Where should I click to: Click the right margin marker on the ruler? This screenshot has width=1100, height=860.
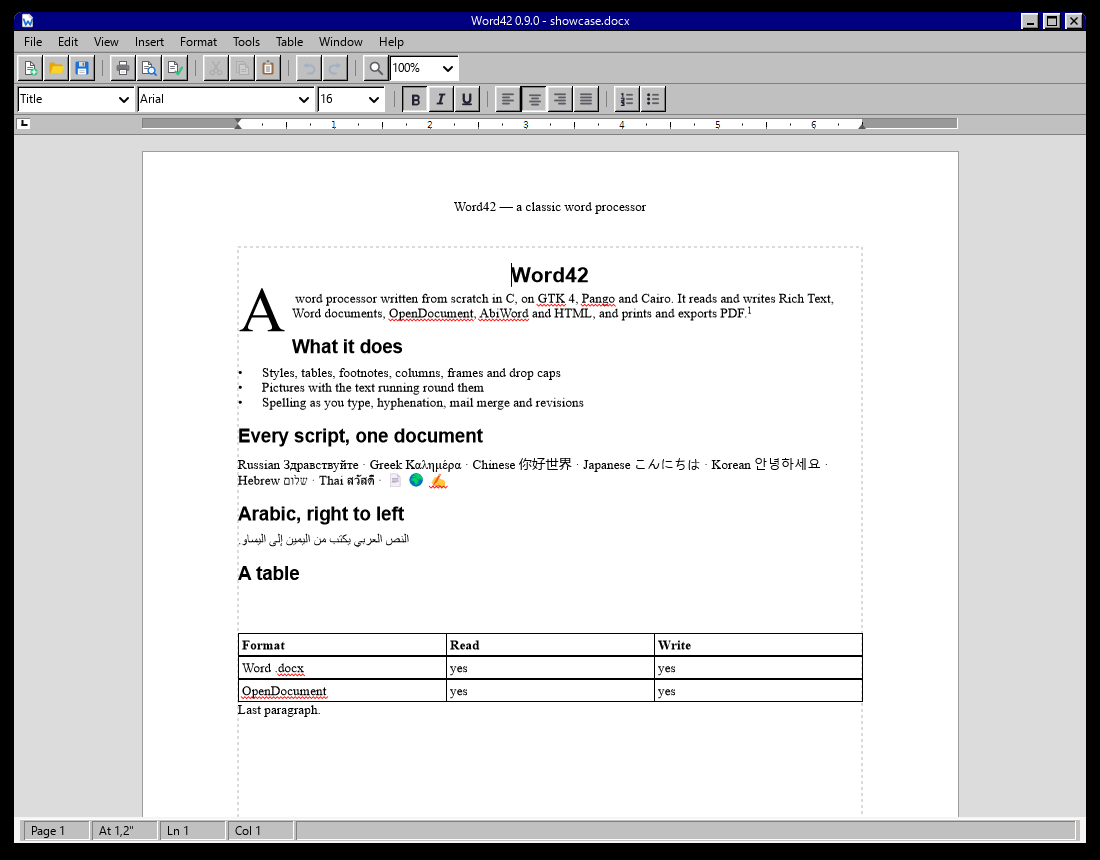tap(862, 124)
